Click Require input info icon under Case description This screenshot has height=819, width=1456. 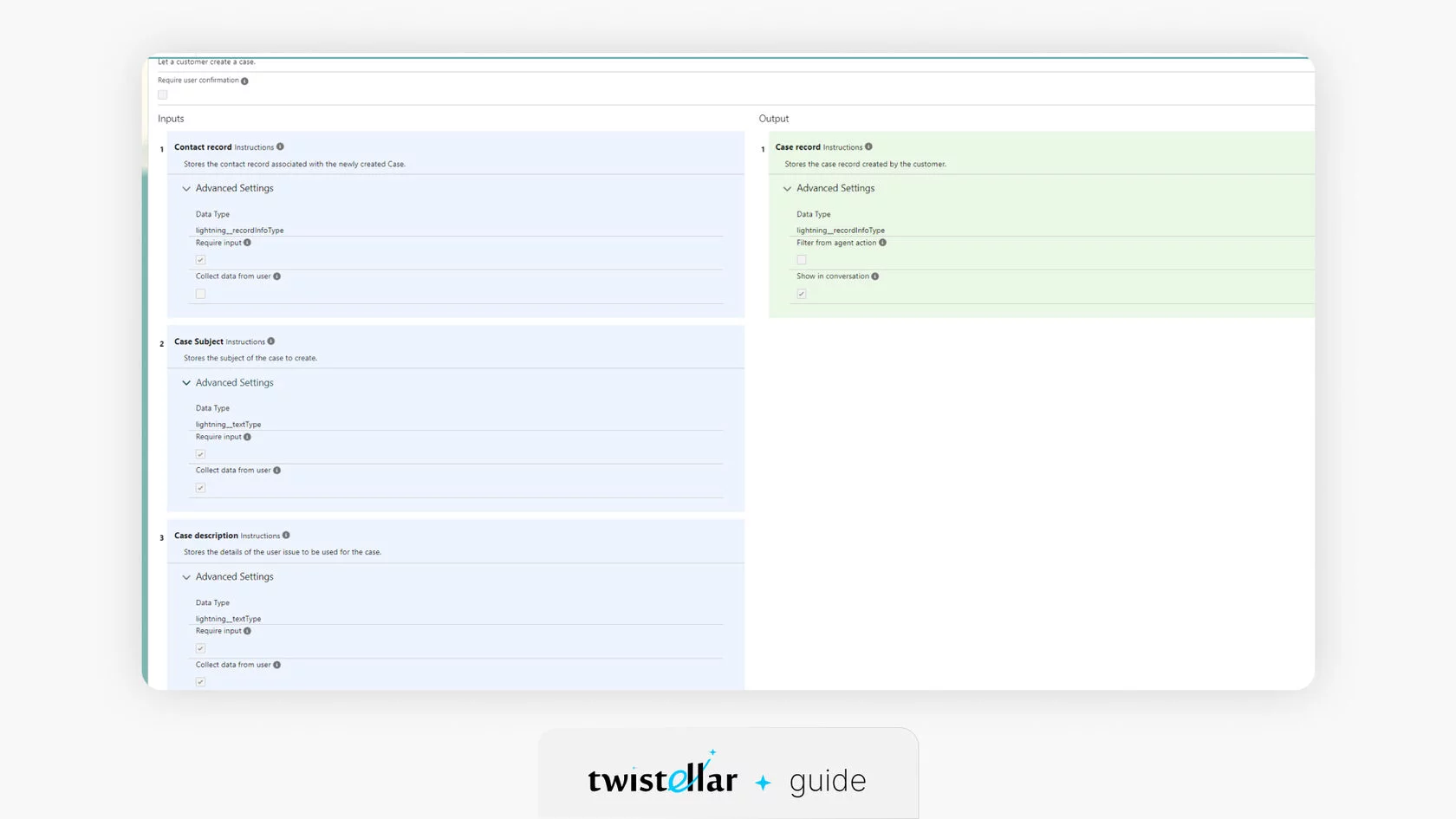pyautogui.click(x=247, y=631)
